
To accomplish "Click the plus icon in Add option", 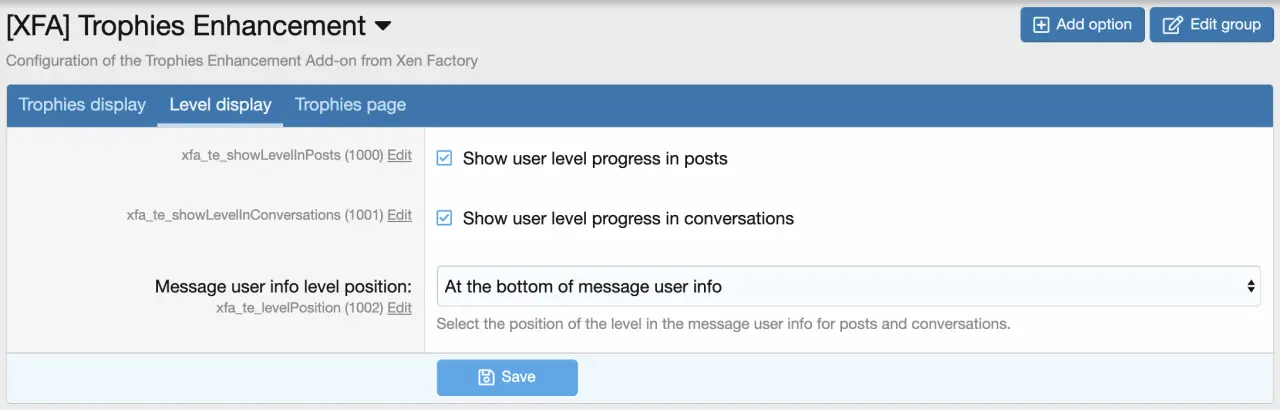I will point(1041,25).
